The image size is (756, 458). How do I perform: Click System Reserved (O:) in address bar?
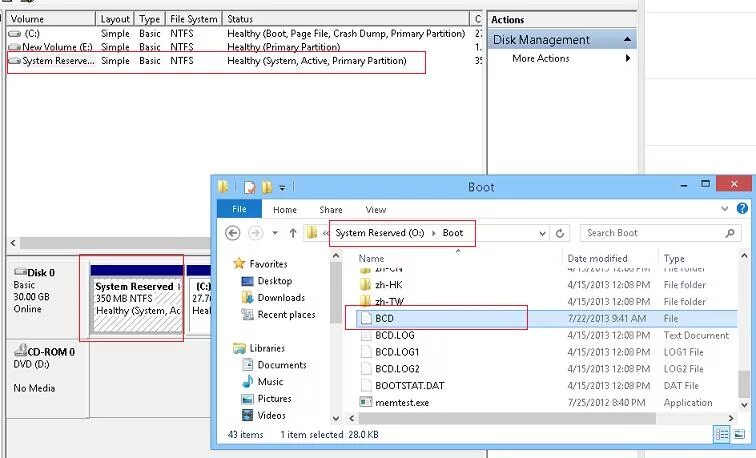(380, 233)
